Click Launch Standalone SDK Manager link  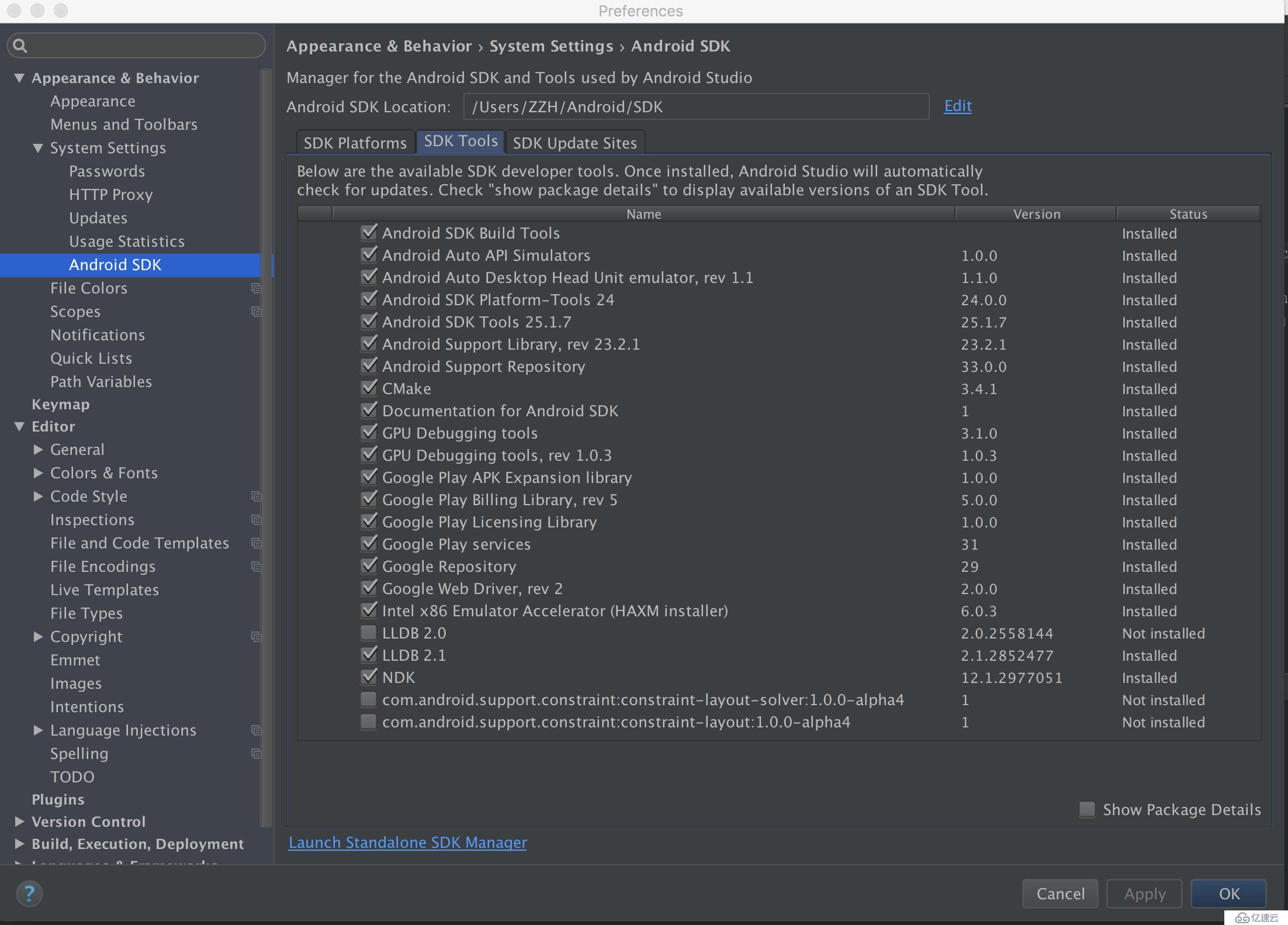point(408,843)
